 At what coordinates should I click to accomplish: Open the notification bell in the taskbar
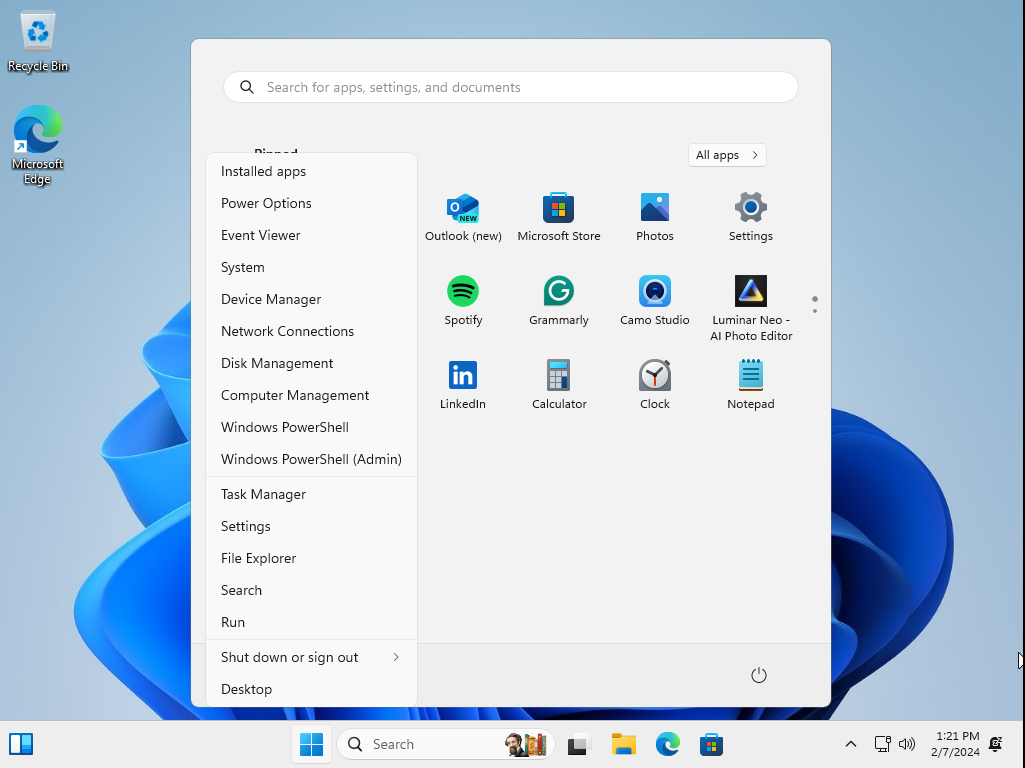tap(996, 744)
